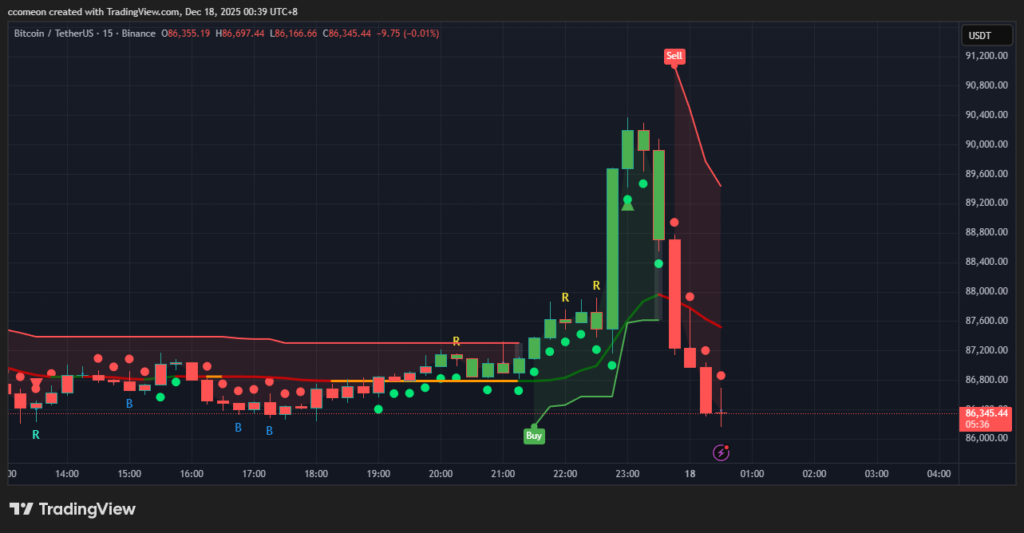1024x533 pixels.
Task: Click the blue B marker below 15:00 candles
Action: click(x=129, y=403)
